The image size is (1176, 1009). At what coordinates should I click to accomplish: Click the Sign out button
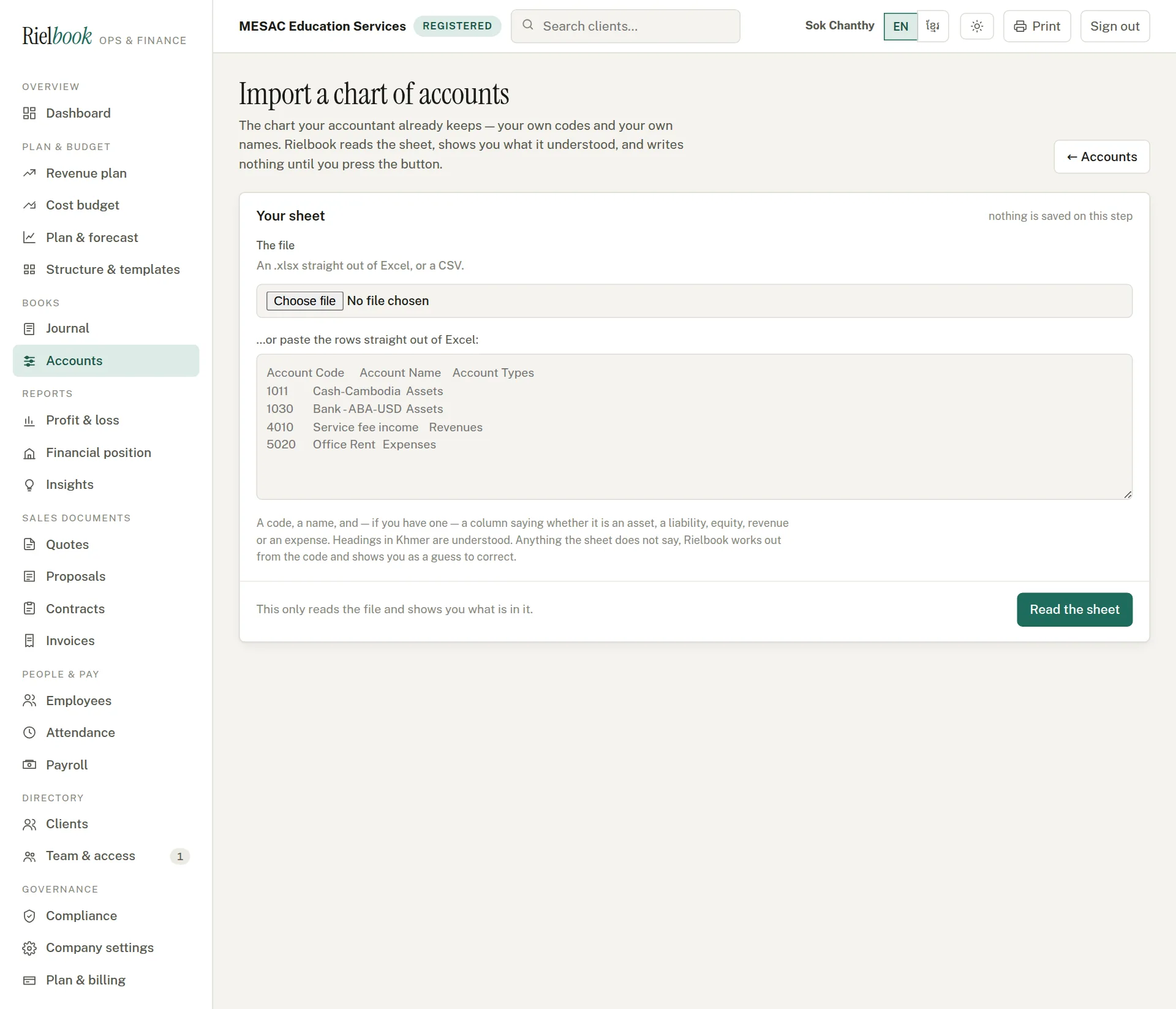1115,26
